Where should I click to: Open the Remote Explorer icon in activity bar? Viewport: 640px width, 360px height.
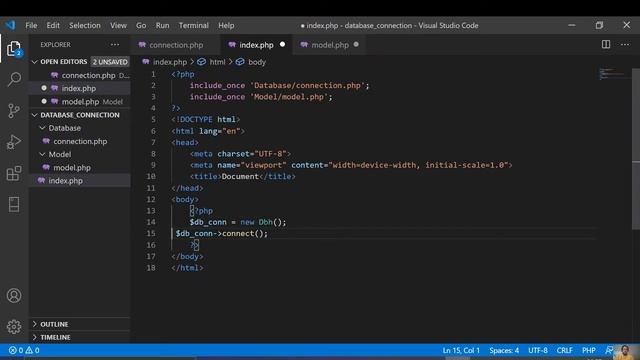pos(14,204)
